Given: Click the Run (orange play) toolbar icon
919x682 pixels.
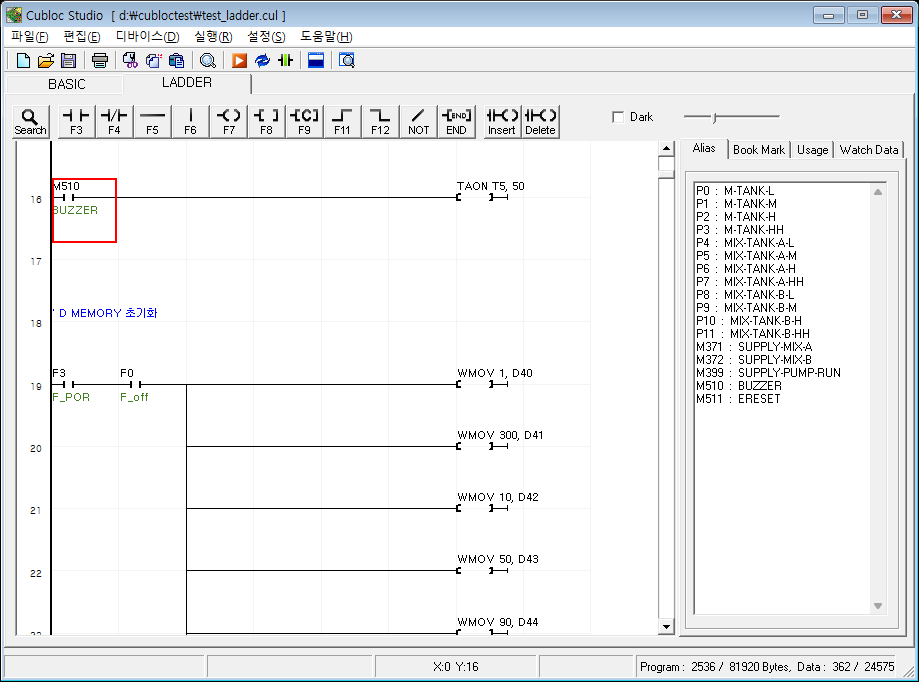Looking at the screenshot, I should click(239, 60).
